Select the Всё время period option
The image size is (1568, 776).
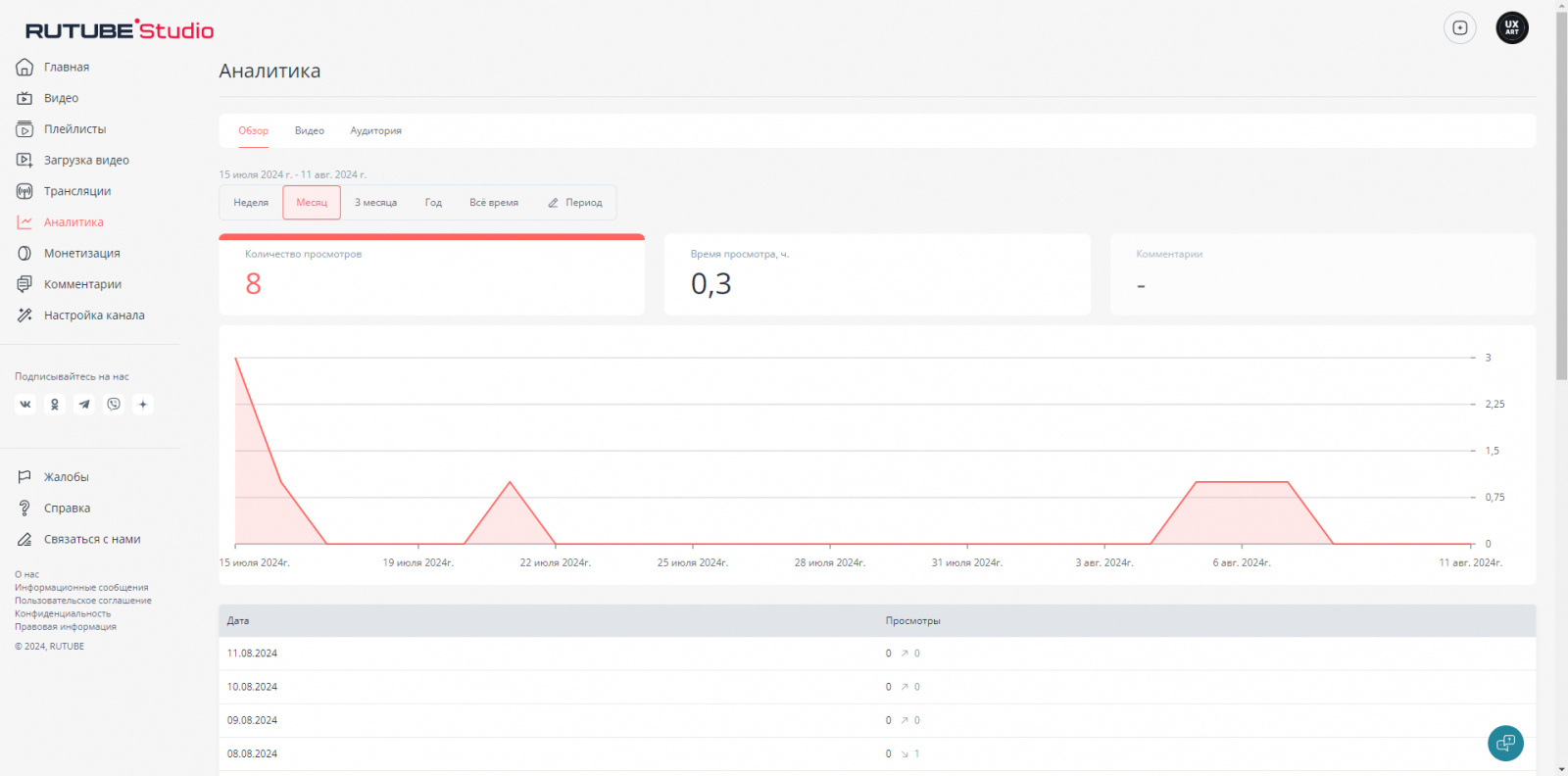tap(494, 203)
